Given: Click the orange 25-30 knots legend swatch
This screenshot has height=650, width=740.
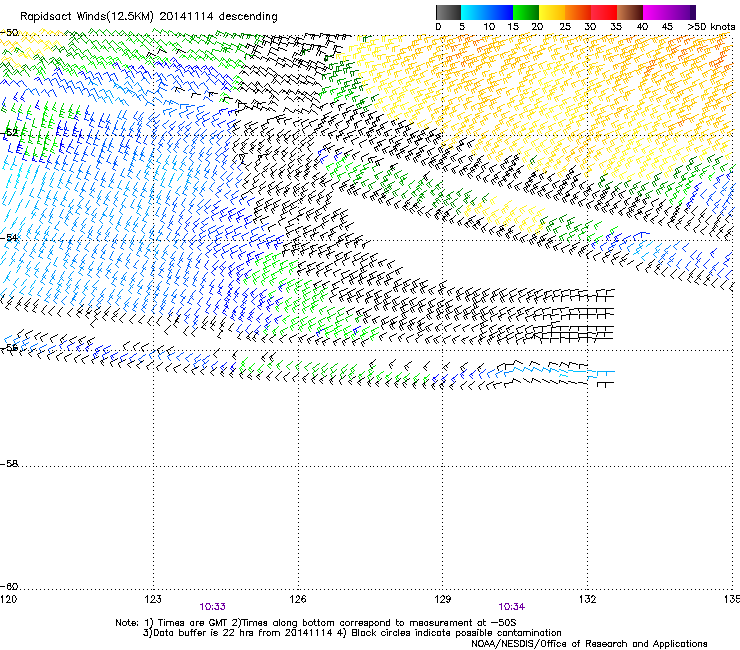Looking at the screenshot, I should 578,12.
